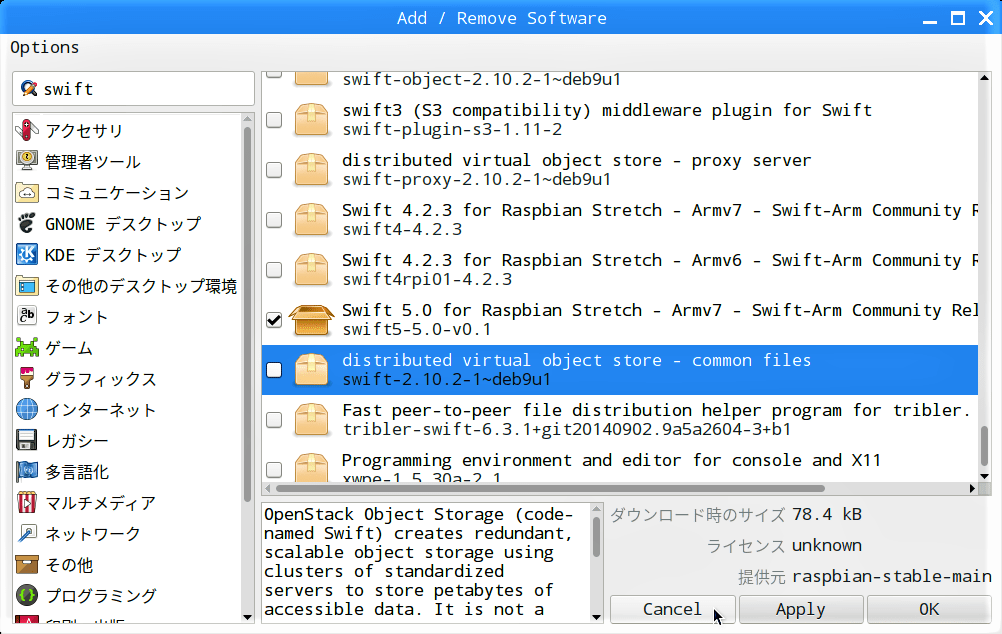The image size is (1002, 634).
Task: Click the package list horizontal scrollbar thumb
Action: coord(550,488)
